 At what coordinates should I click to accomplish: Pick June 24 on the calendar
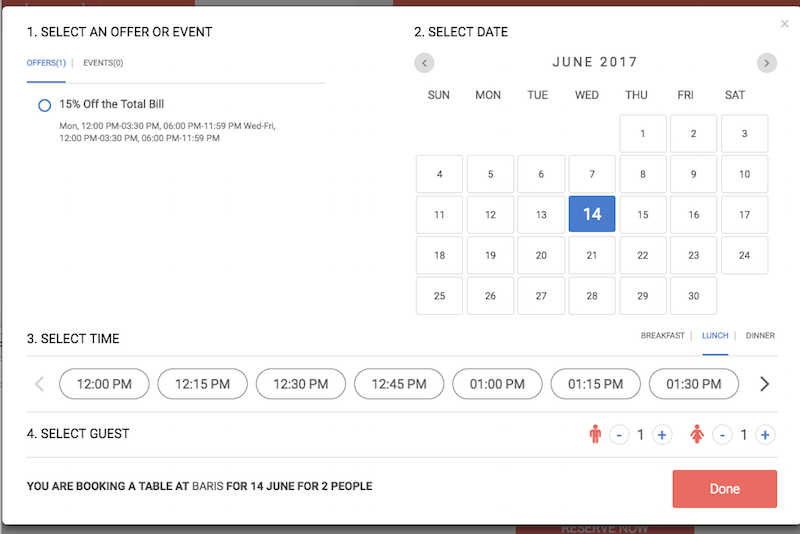pyautogui.click(x=744, y=255)
